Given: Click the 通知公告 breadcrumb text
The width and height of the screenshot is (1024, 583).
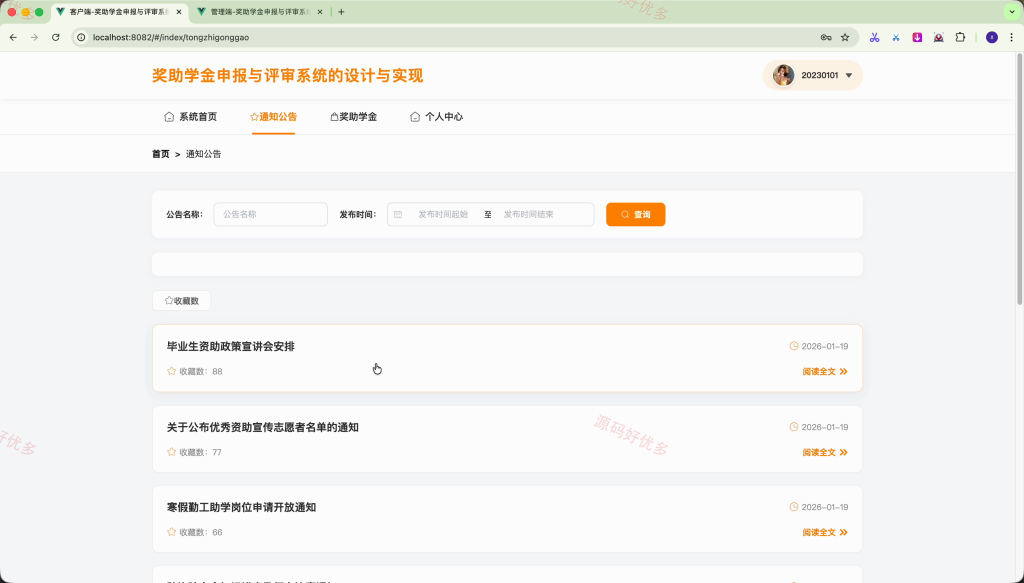Looking at the screenshot, I should tap(204, 154).
